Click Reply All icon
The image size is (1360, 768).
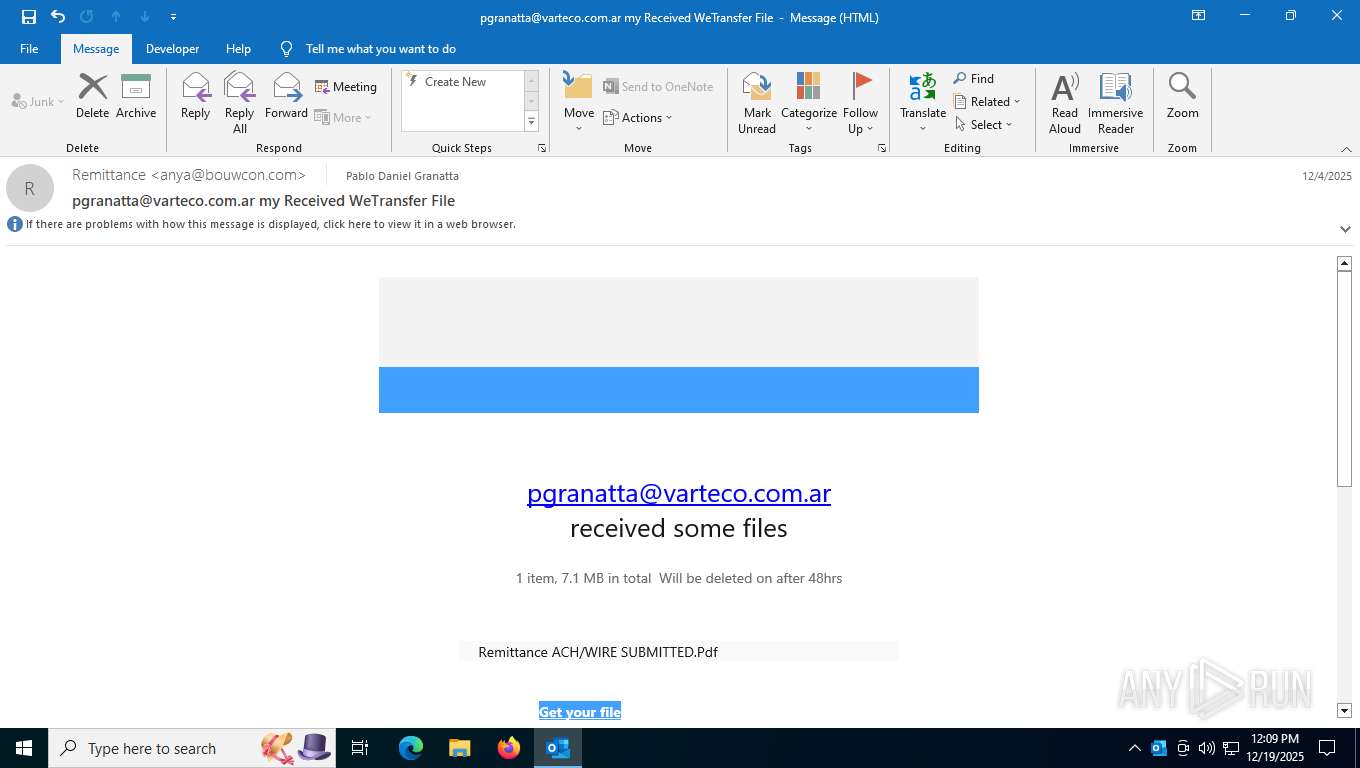click(240, 102)
